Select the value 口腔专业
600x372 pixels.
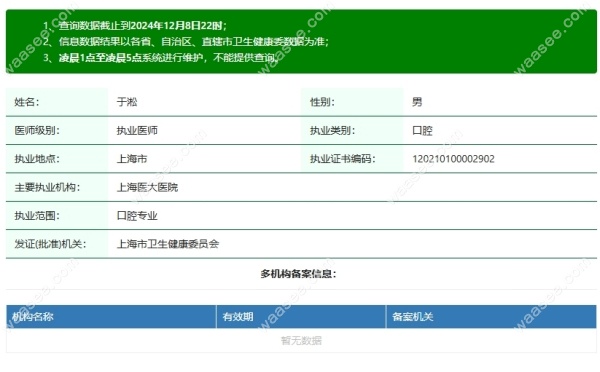click(137, 215)
